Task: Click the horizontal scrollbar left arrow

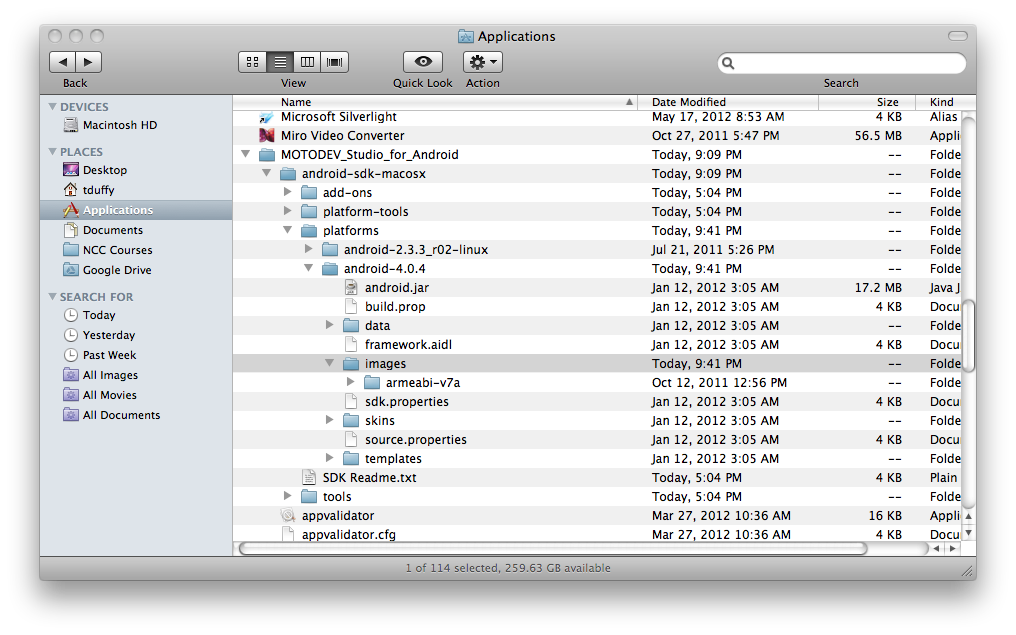Action: click(936, 548)
